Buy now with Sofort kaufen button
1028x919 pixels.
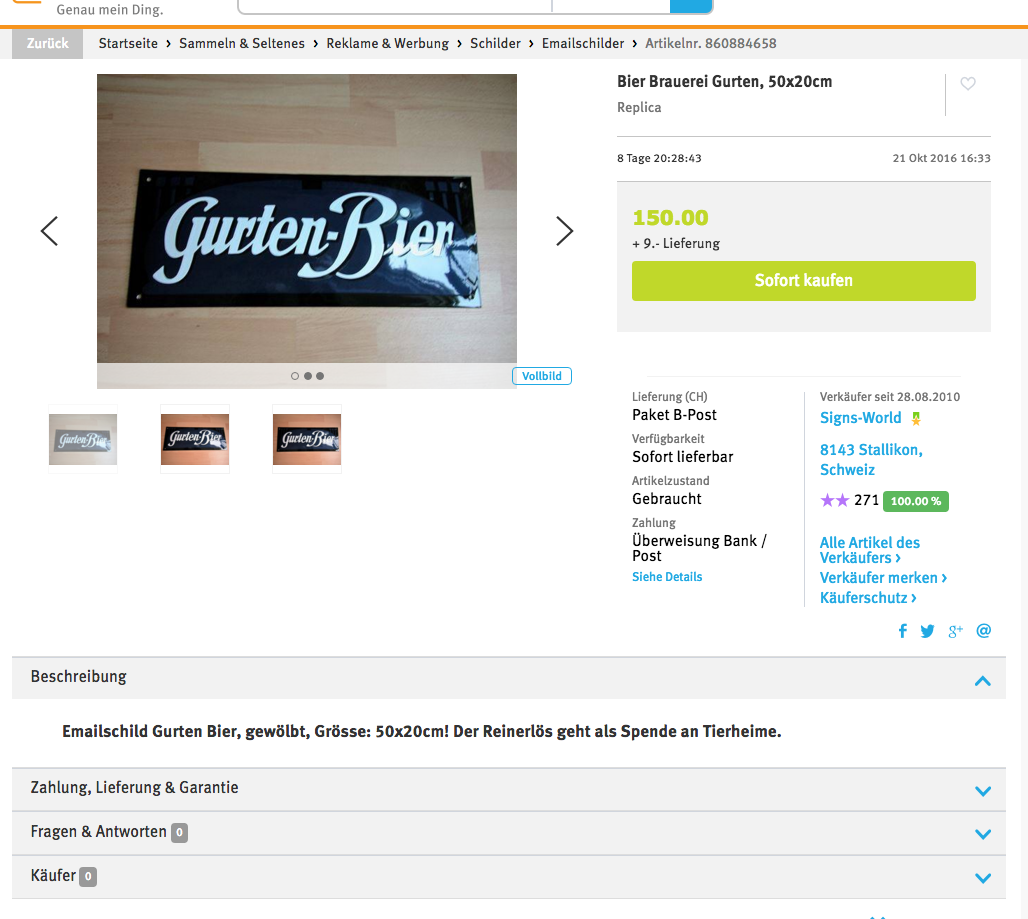pos(804,281)
